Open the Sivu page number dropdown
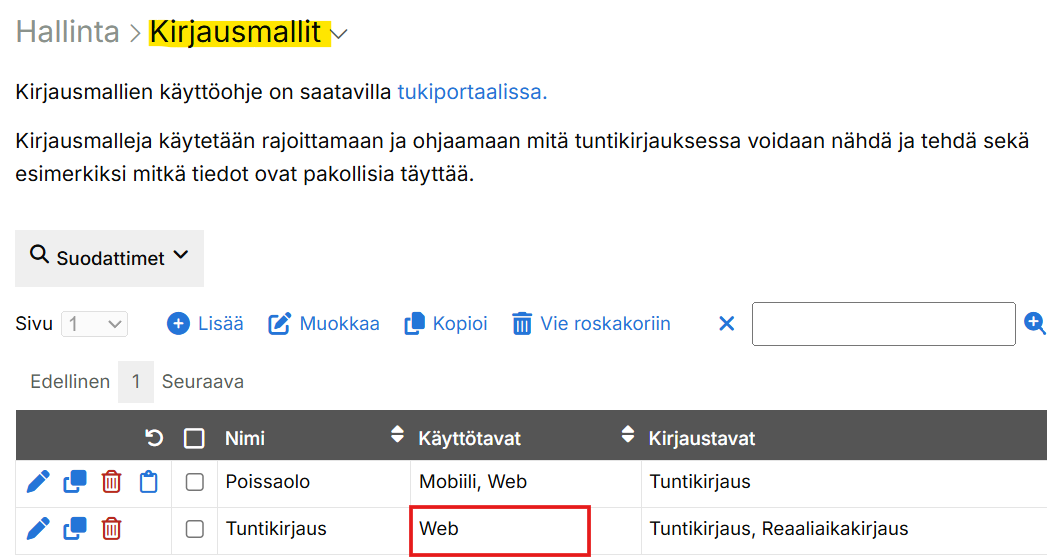The height and width of the screenshot is (558, 1047). (x=95, y=324)
